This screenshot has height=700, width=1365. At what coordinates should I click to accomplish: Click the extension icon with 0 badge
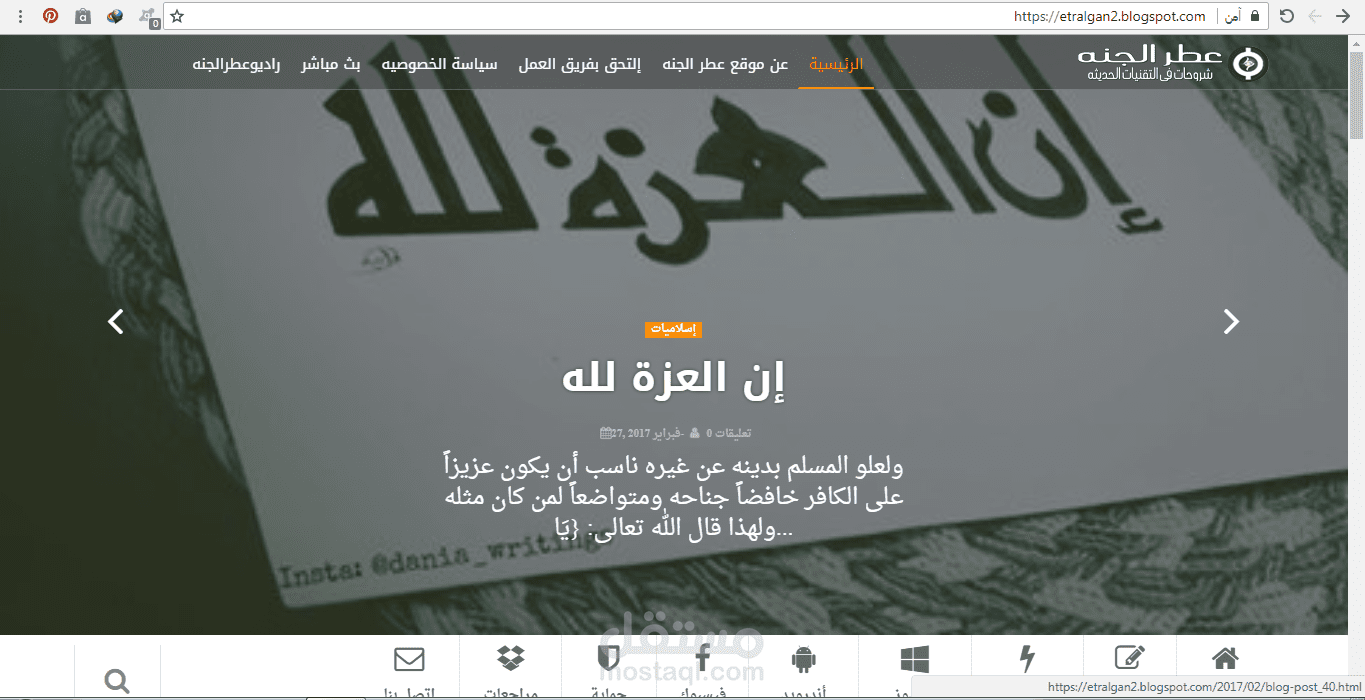[148, 17]
